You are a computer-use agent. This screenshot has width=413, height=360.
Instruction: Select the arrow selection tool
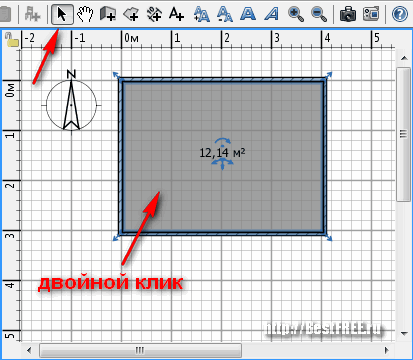pos(62,15)
